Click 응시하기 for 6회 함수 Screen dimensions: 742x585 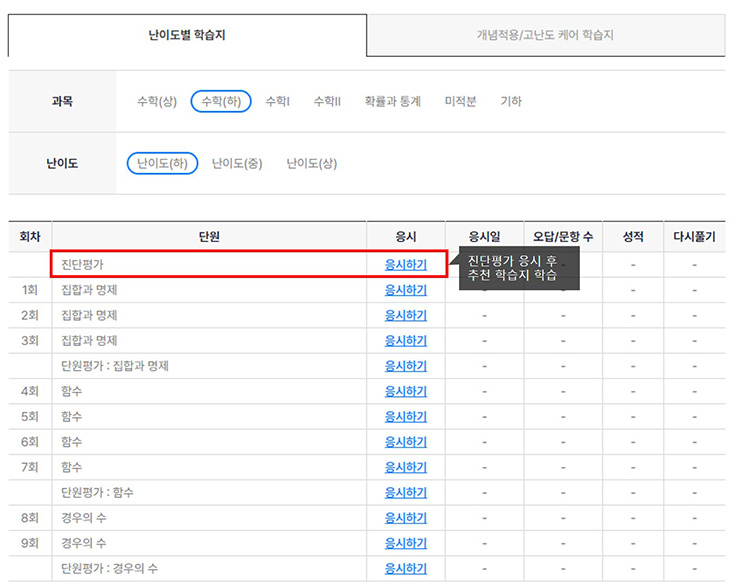coord(406,442)
